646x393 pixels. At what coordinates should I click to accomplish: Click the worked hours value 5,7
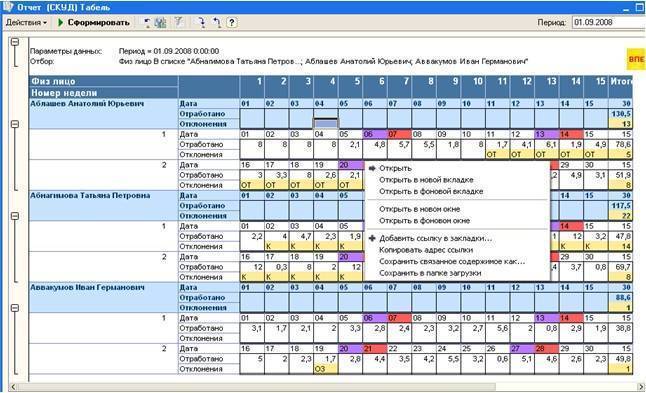pos(399,145)
